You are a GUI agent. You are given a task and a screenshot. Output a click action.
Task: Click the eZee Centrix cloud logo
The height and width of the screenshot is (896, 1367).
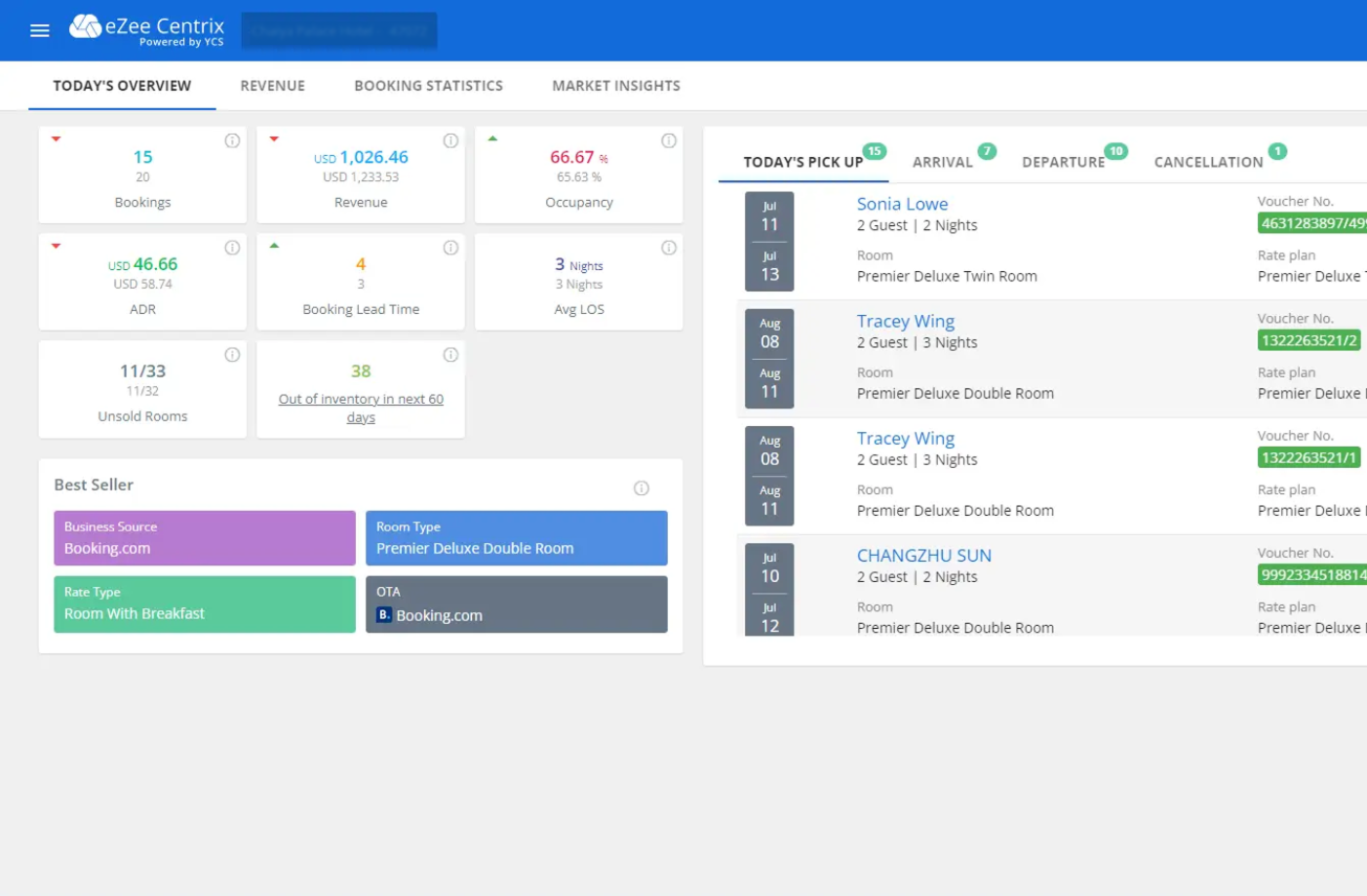[x=85, y=26]
